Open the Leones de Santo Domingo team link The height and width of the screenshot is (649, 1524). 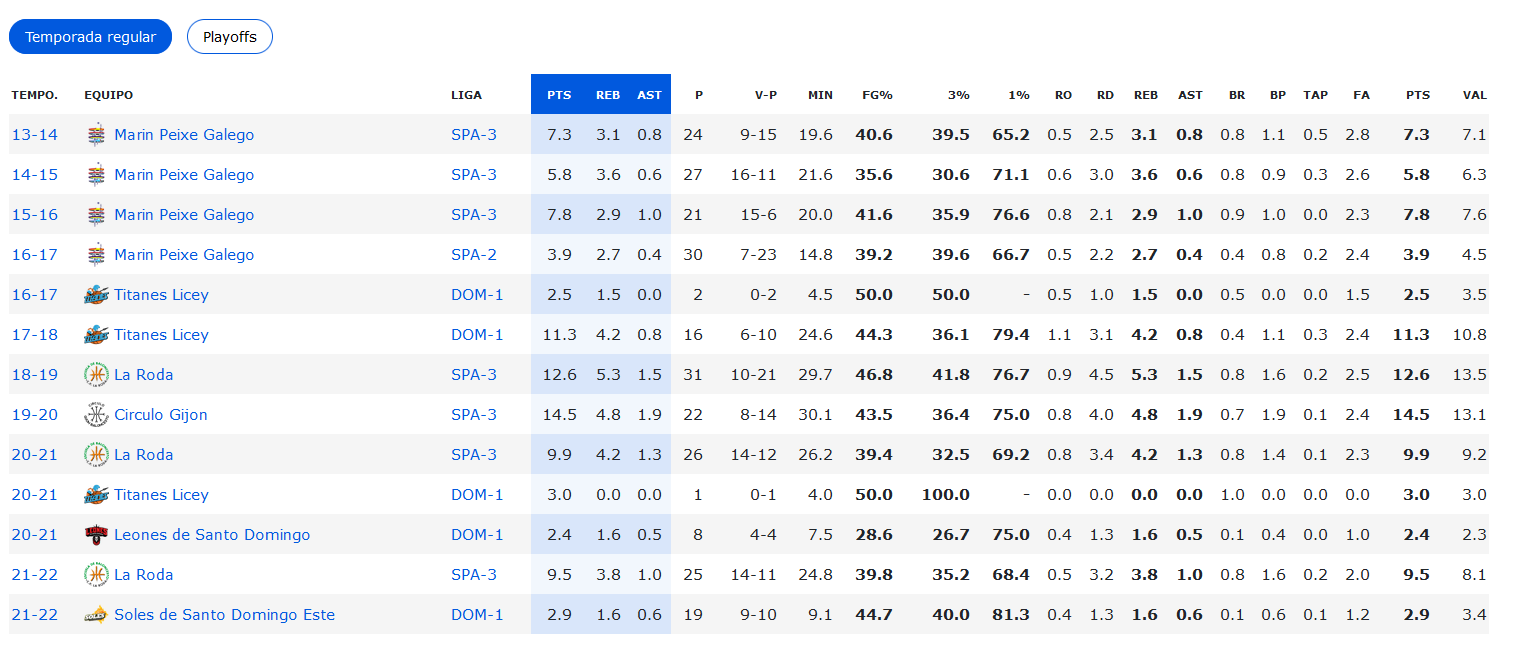tap(212, 535)
